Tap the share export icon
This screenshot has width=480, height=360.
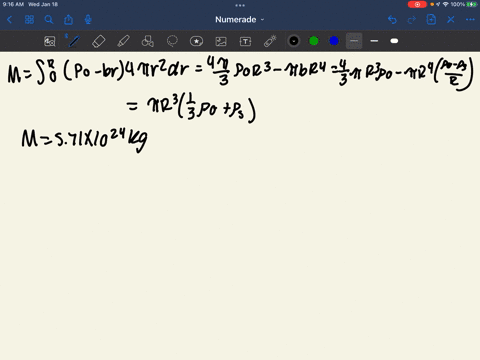(x=68, y=20)
